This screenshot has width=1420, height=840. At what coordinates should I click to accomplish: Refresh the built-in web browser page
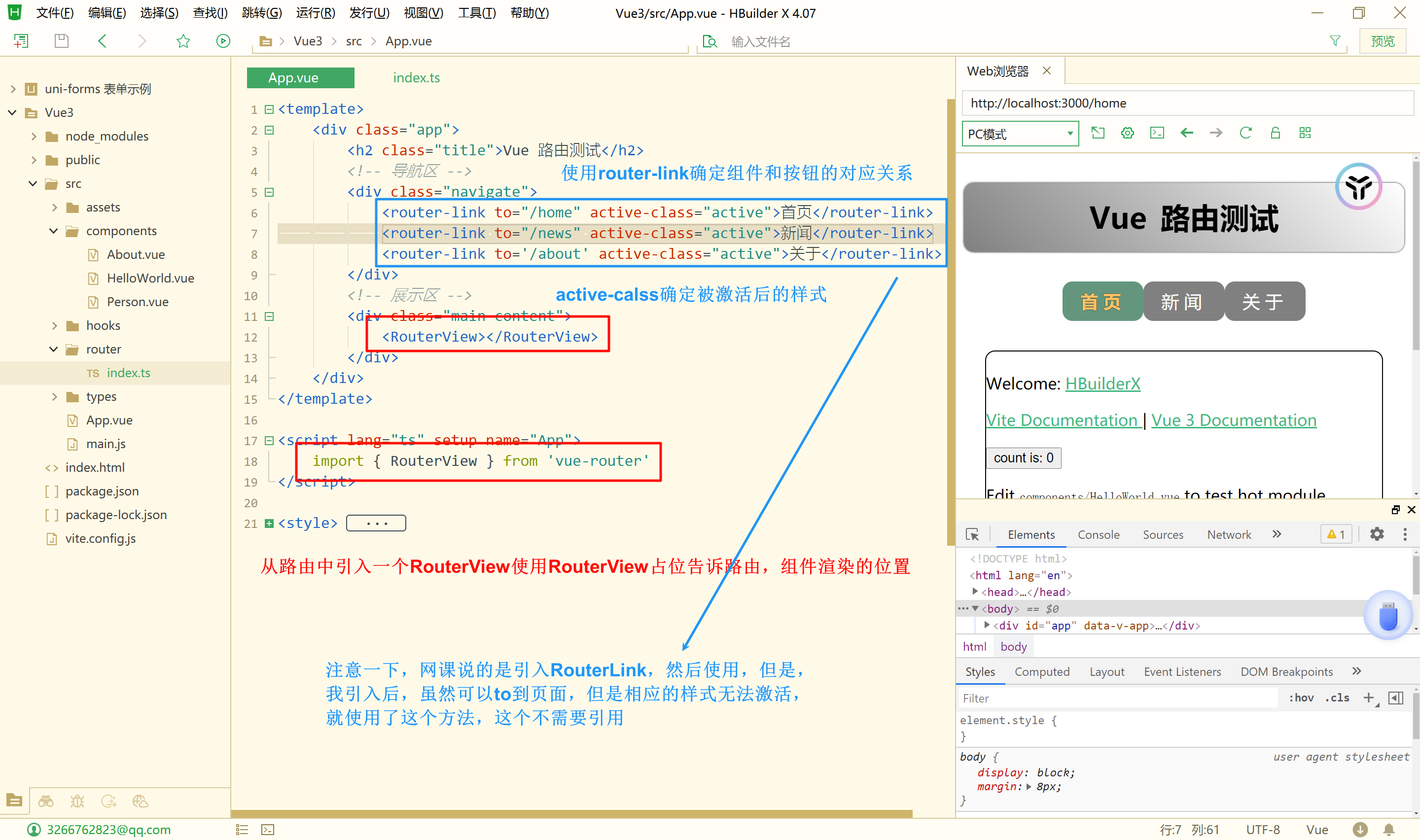[x=1245, y=133]
